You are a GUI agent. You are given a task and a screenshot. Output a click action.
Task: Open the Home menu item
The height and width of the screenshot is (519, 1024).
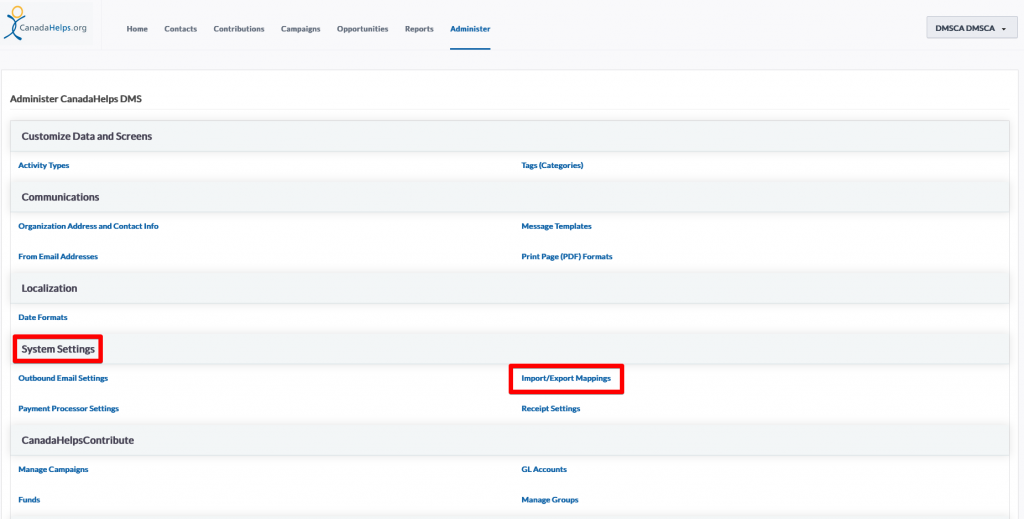tap(137, 29)
